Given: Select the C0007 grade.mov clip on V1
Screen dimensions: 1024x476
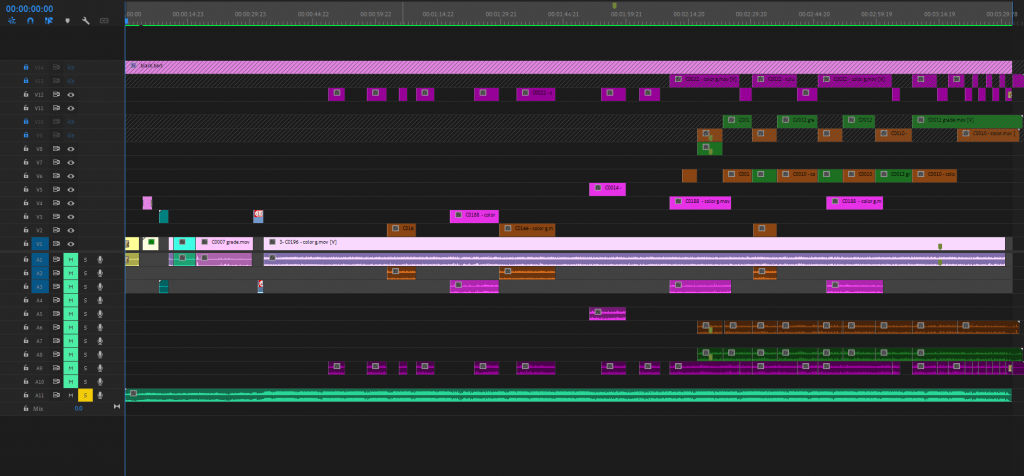Looking at the screenshot, I should (x=224, y=243).
